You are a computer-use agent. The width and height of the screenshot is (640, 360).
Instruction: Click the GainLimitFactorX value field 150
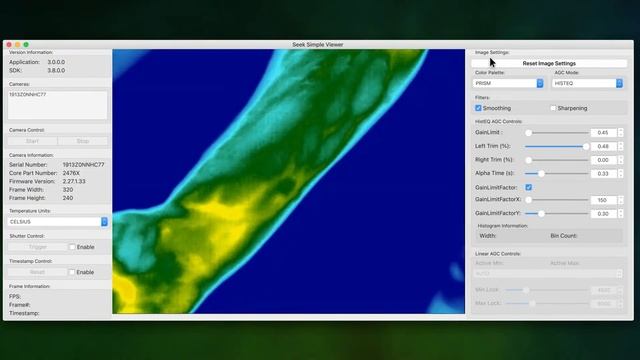[x=604, y=200]
